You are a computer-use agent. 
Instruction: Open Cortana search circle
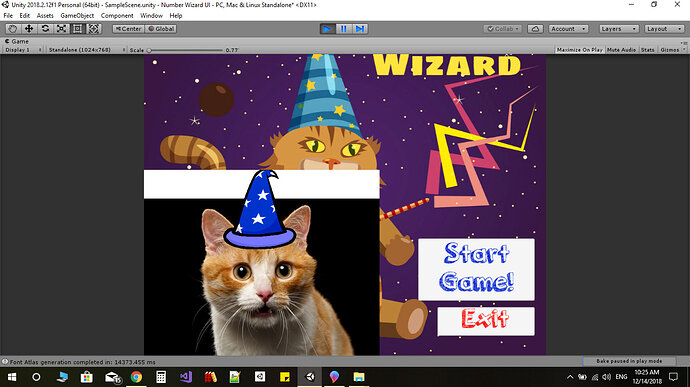tap(36, 377)
